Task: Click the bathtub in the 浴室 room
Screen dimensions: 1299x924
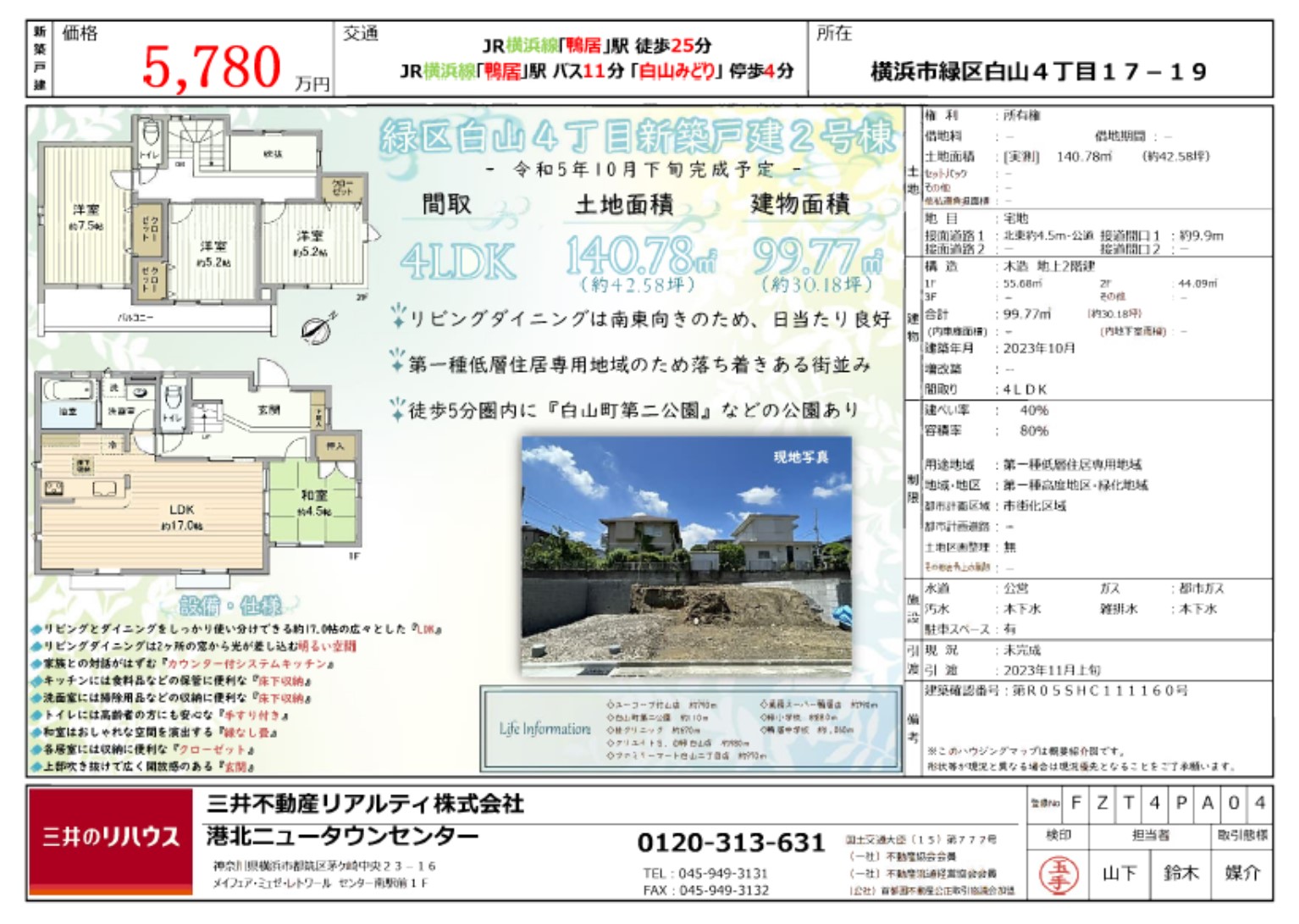Action: tap(69, 392)
